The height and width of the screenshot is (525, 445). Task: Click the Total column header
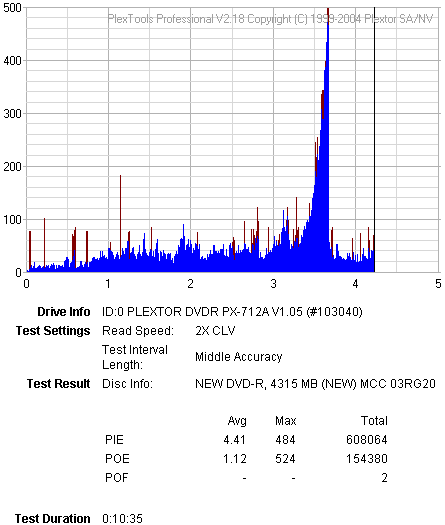[x=374, y=421]
